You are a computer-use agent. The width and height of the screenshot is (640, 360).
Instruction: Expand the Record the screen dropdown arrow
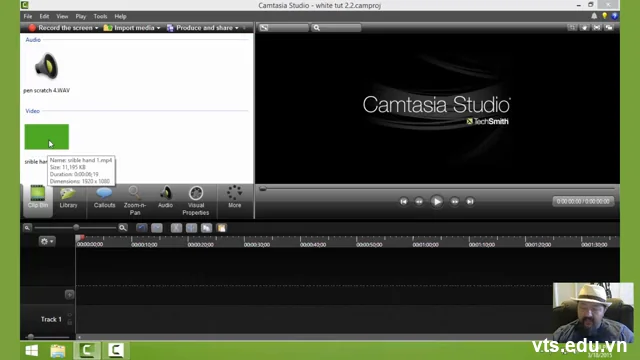(x=97, y=28)
